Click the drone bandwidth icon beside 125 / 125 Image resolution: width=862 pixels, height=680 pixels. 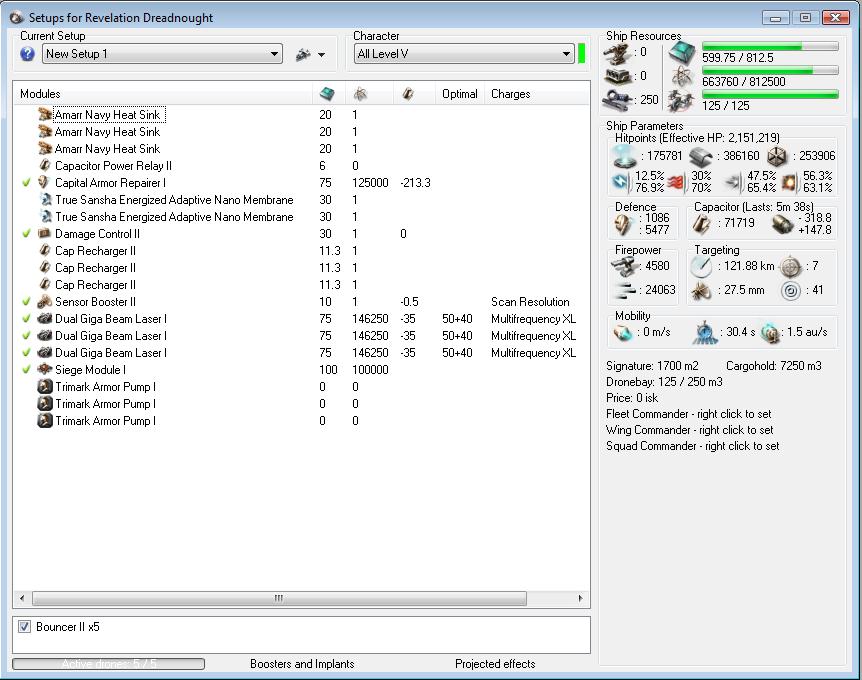(681, 102)
